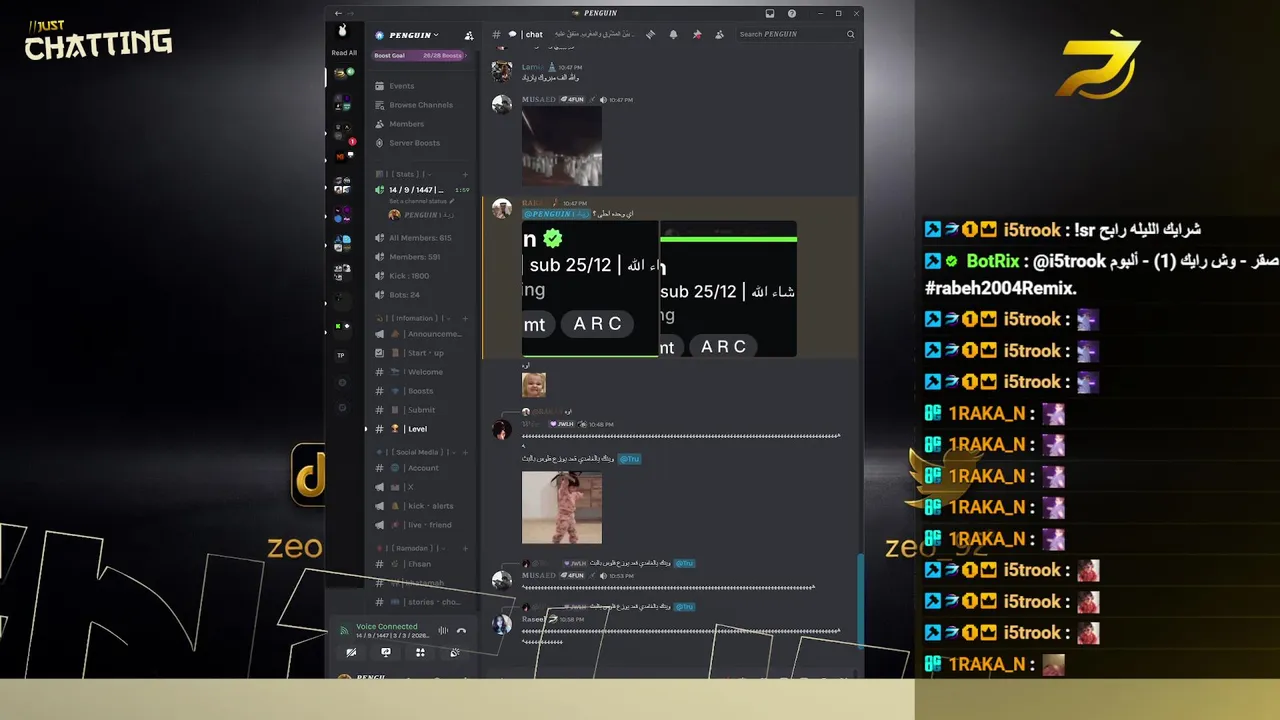This screenshot has height=720, width=1280.
Task: Open Discord help icon
Action: (792, 13)
